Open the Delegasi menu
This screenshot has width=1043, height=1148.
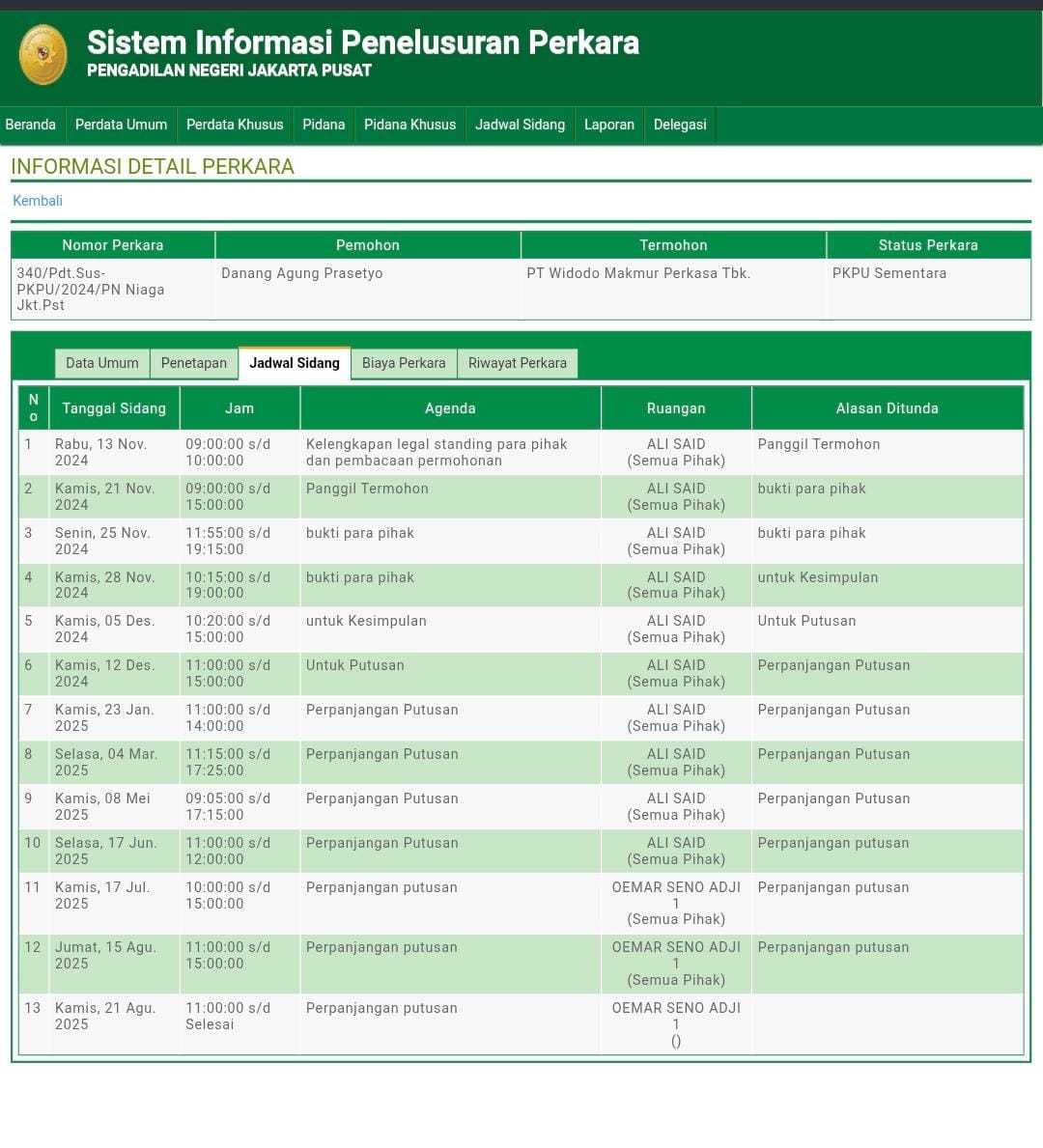pyautogui.click(x=680, y=125)
